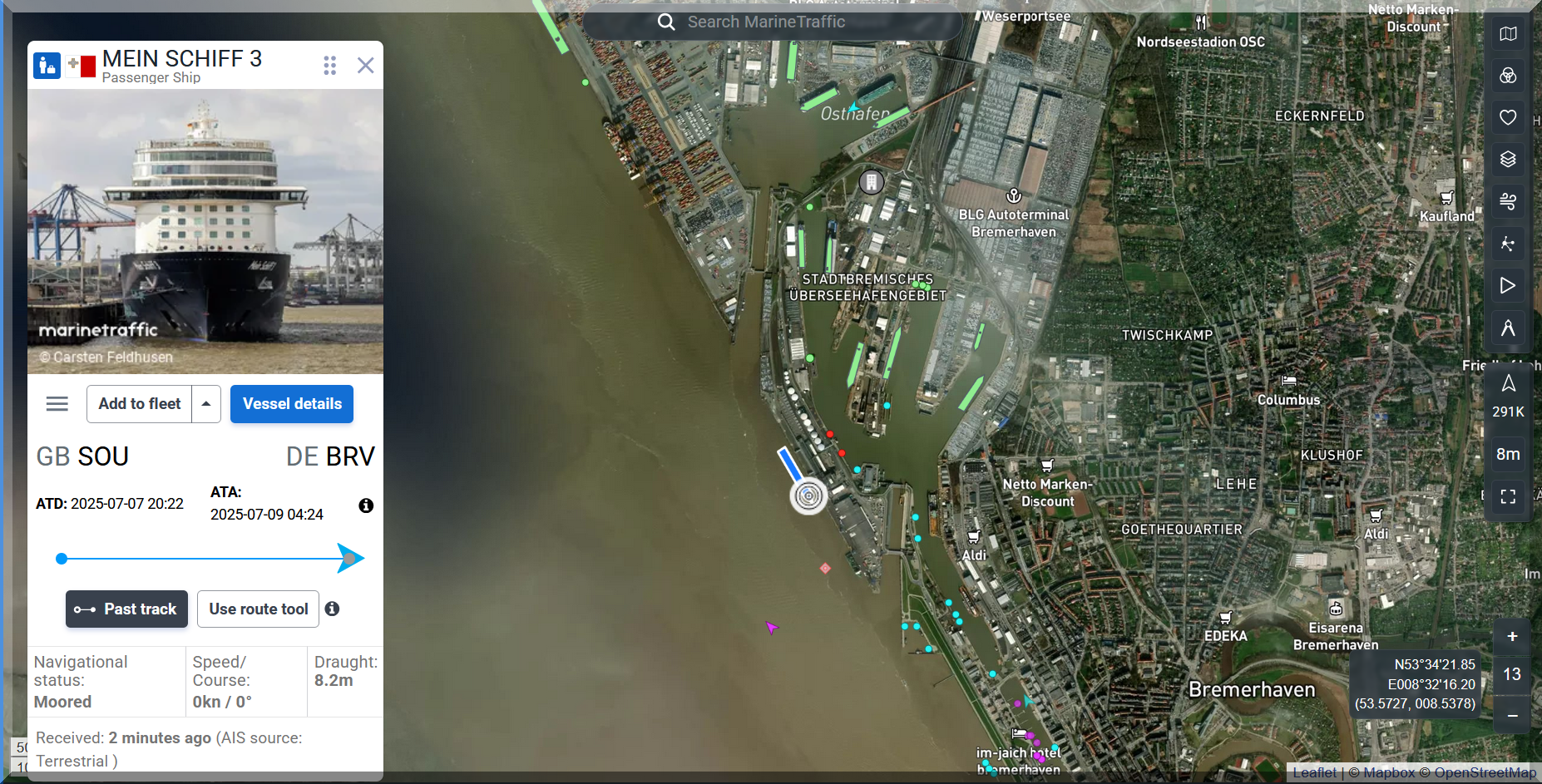Open the vessel panel six-dot options grip
This screenshot has width=1542, height=784.
tap(329, 66)
